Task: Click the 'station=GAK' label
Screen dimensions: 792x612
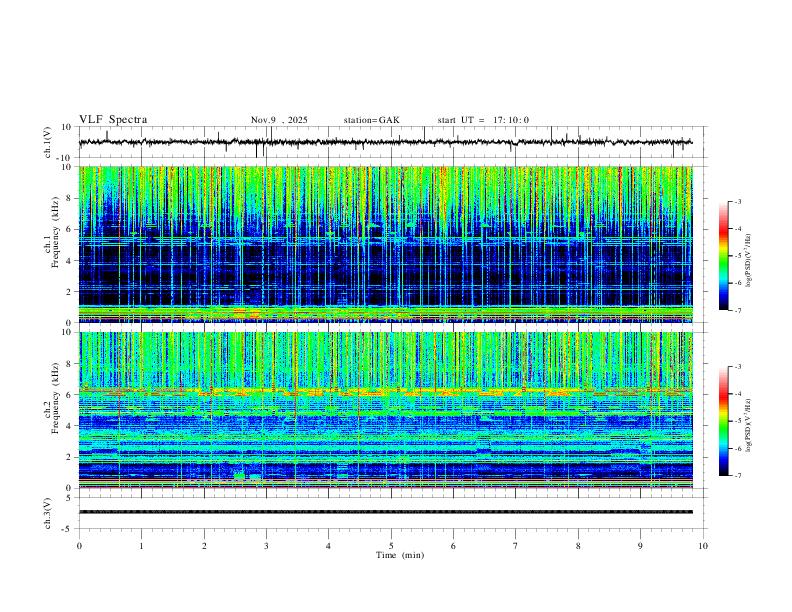Action: (371, 120)
